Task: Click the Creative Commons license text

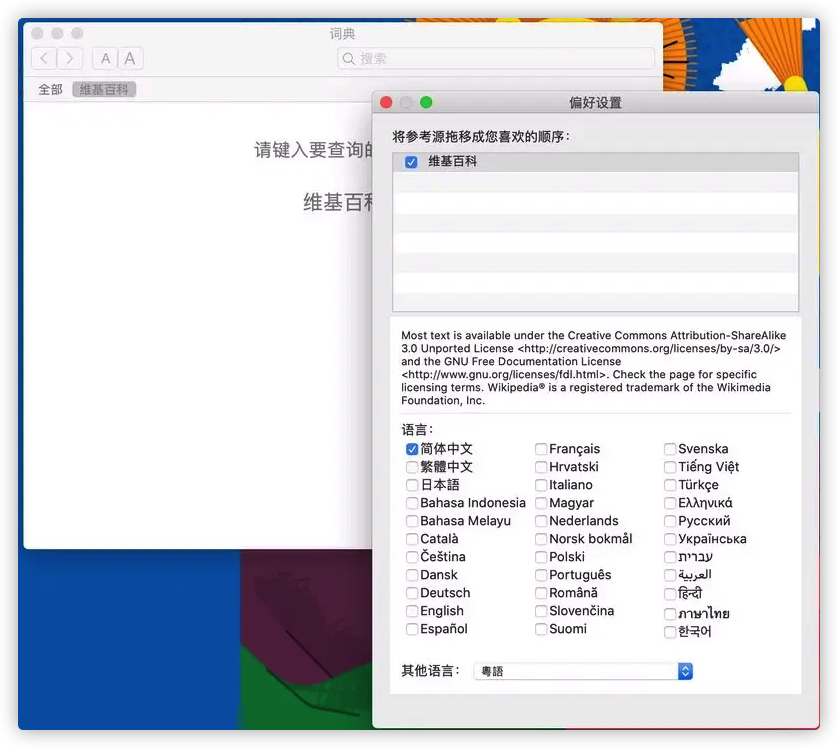Action: click(x=593, y=368)
